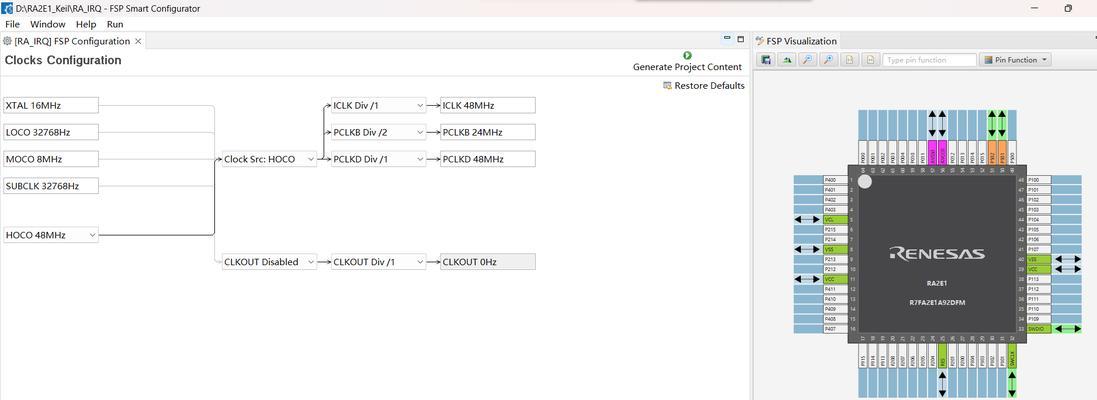Screen dimensions: 1097x400
Task: Click the XTAL 16MHz input box
Action: (50, 106)
